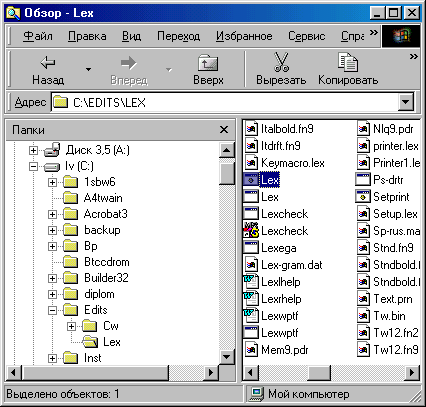The height and width of the screenshot is (407, 426).
Task: Click the file list horizontal scrollbar thumb
Action: tap(319, 373)
